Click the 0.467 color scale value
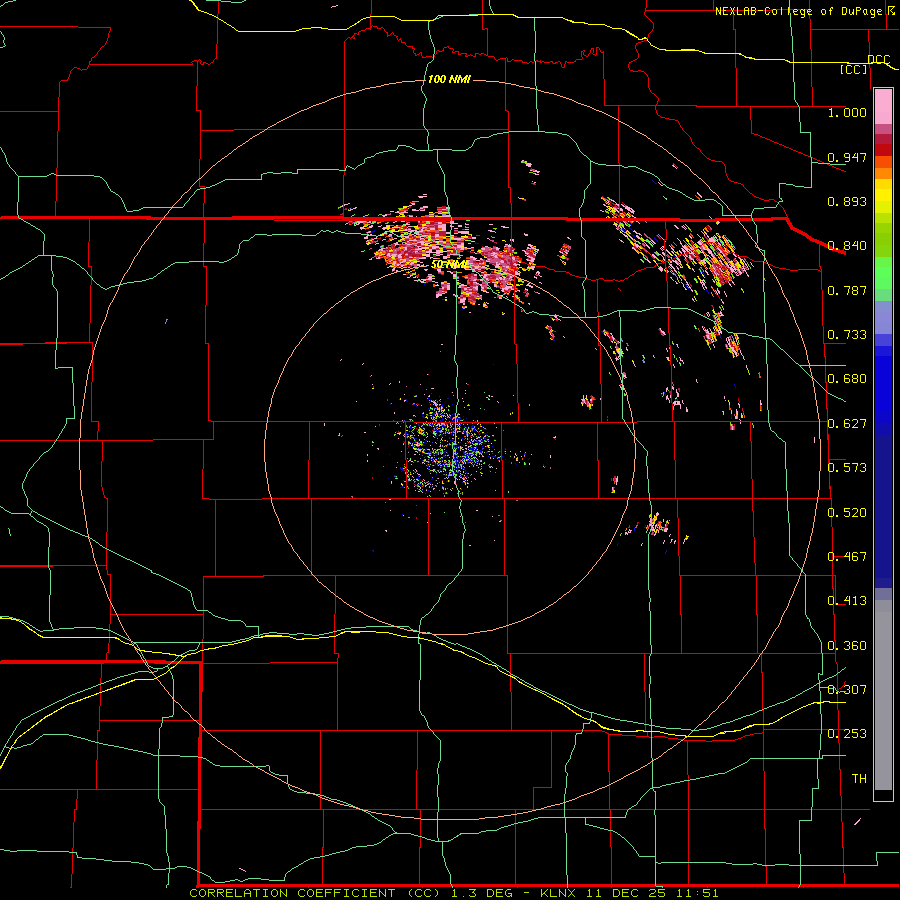Viewport: 900px width, 900px height. [x=847, y=556]
